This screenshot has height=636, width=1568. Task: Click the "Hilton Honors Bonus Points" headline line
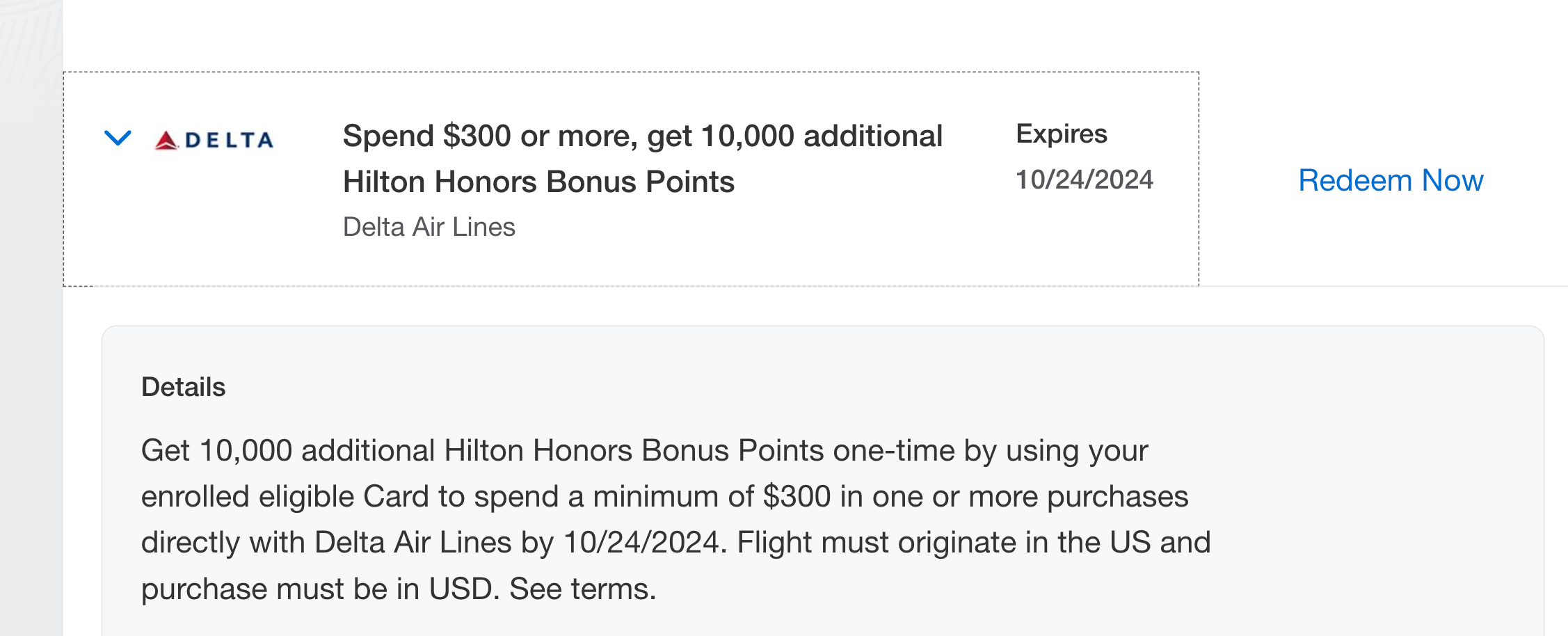pos(538,182)
